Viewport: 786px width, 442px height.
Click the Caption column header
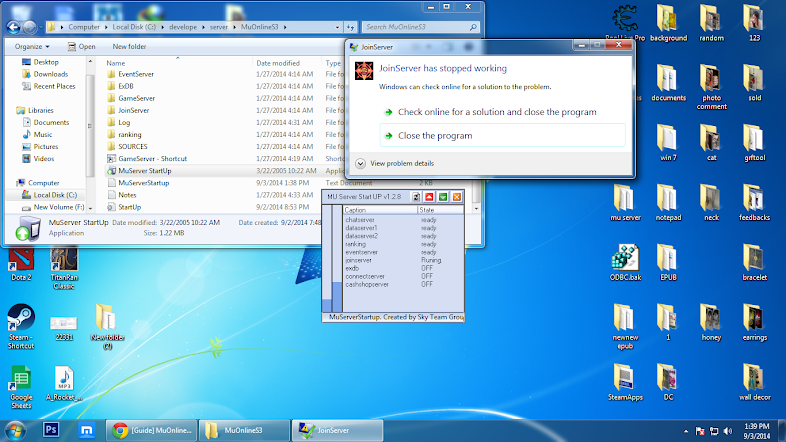point(380,210)
